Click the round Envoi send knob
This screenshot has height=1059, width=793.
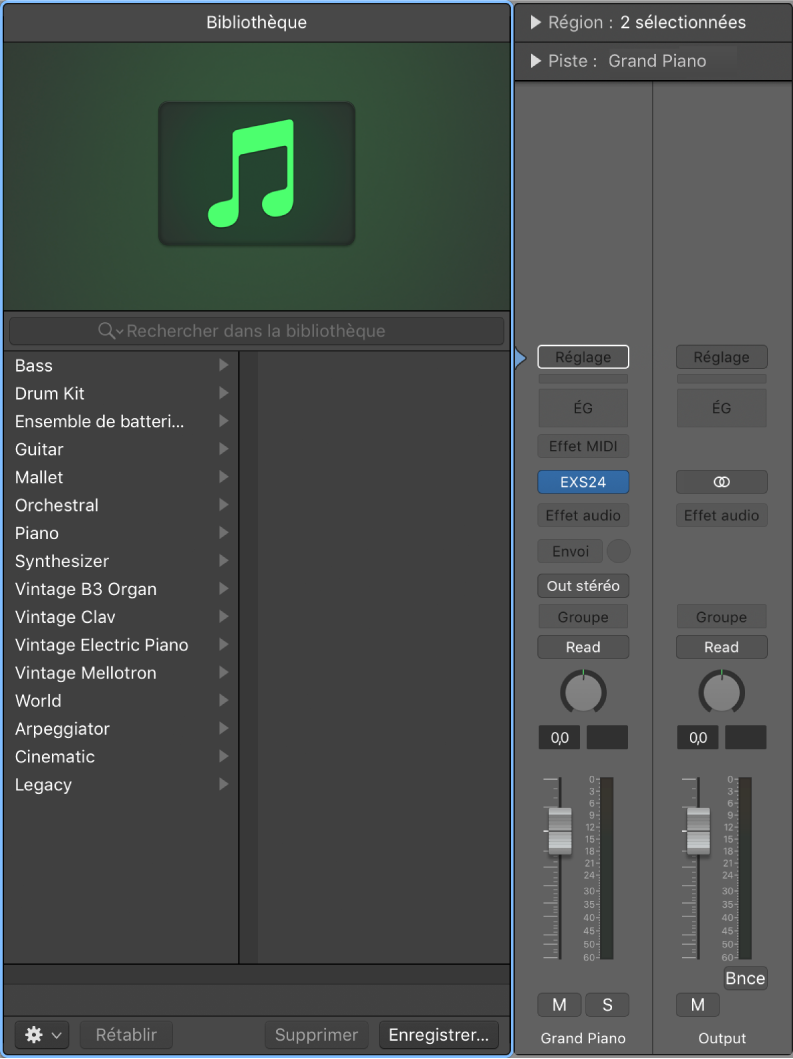[x=619, y=551]
